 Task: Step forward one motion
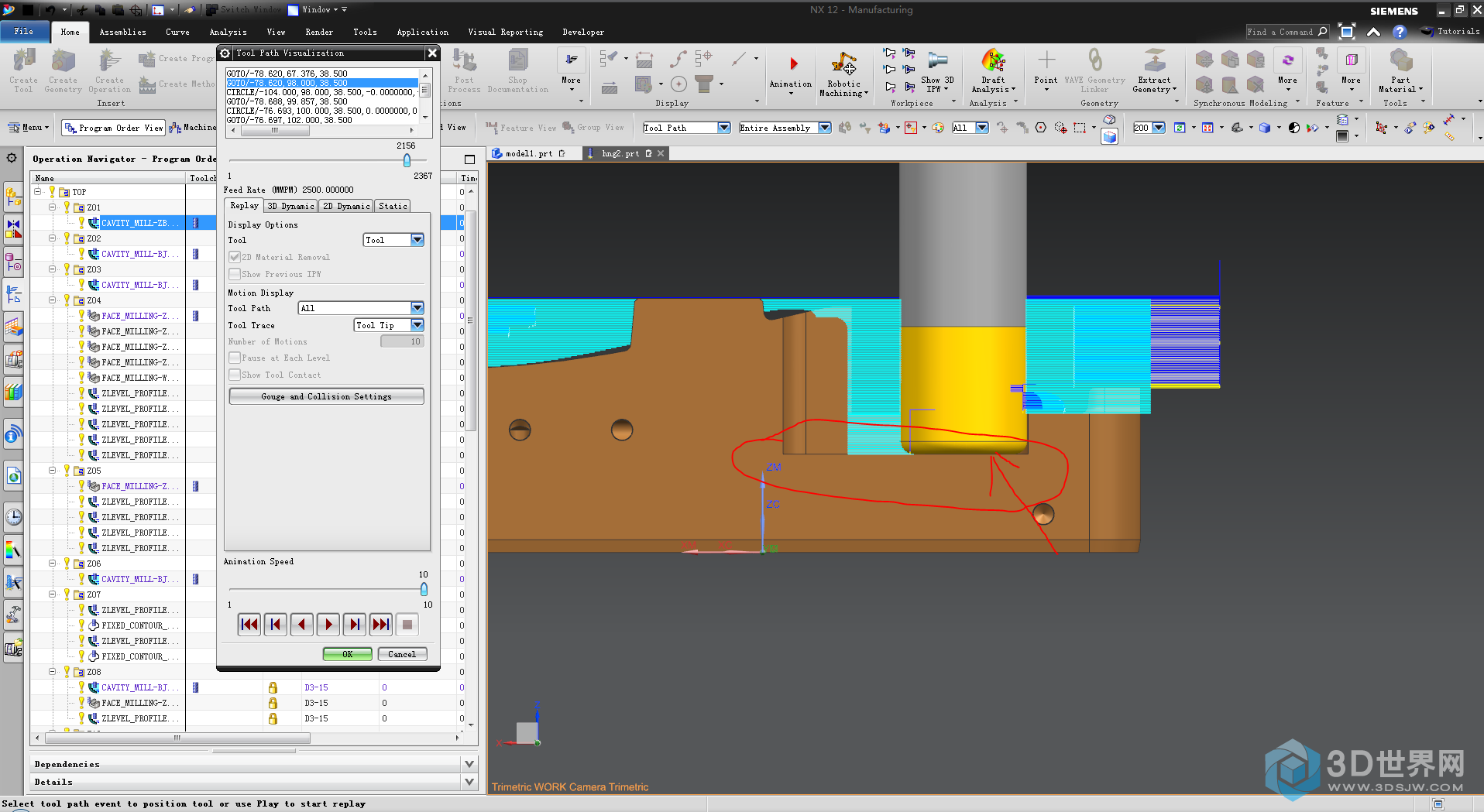pos(355,625)
